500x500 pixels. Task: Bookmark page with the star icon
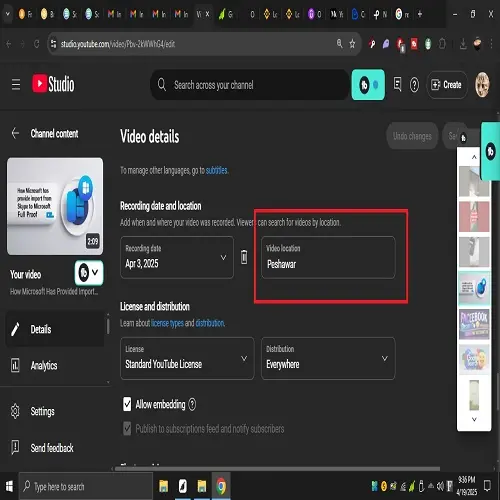pos(352,44)
